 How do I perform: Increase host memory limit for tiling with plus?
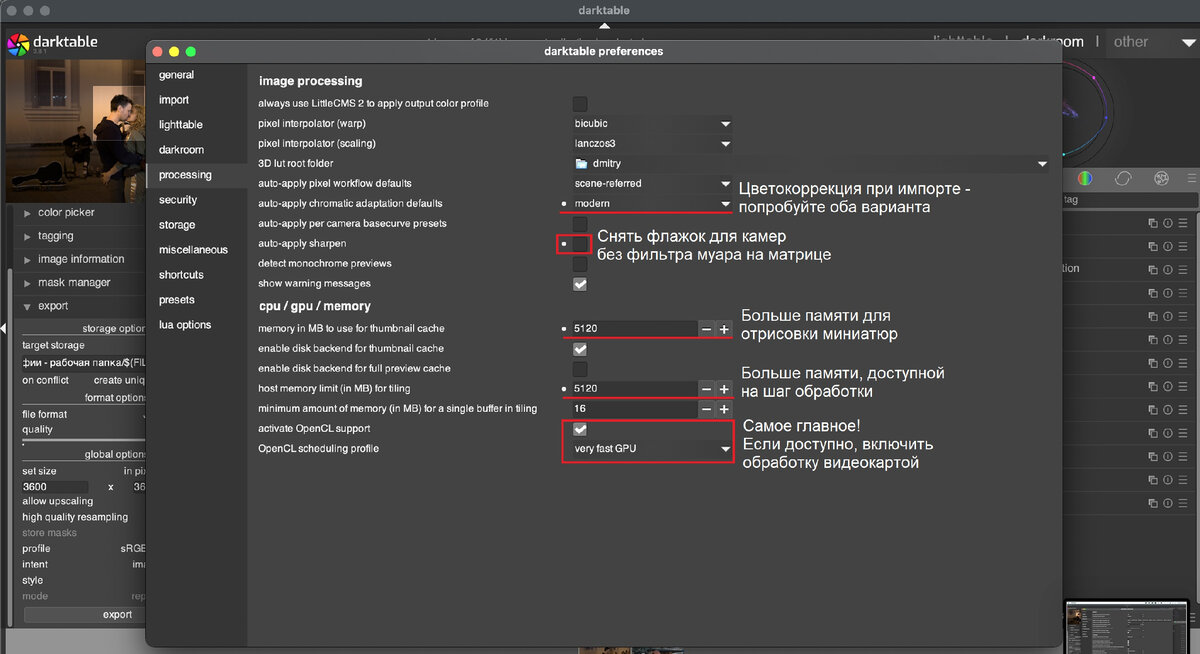pos(724,389)
